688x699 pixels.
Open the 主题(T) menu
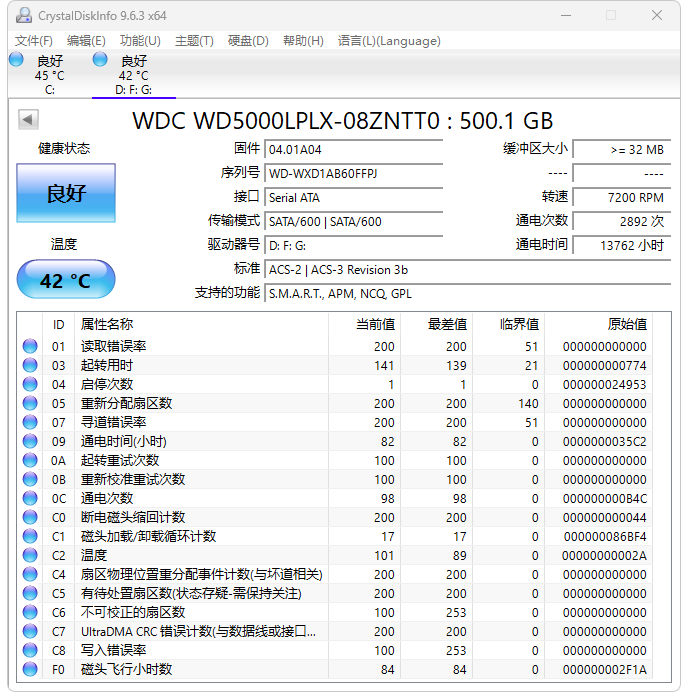tap(194, 41)
